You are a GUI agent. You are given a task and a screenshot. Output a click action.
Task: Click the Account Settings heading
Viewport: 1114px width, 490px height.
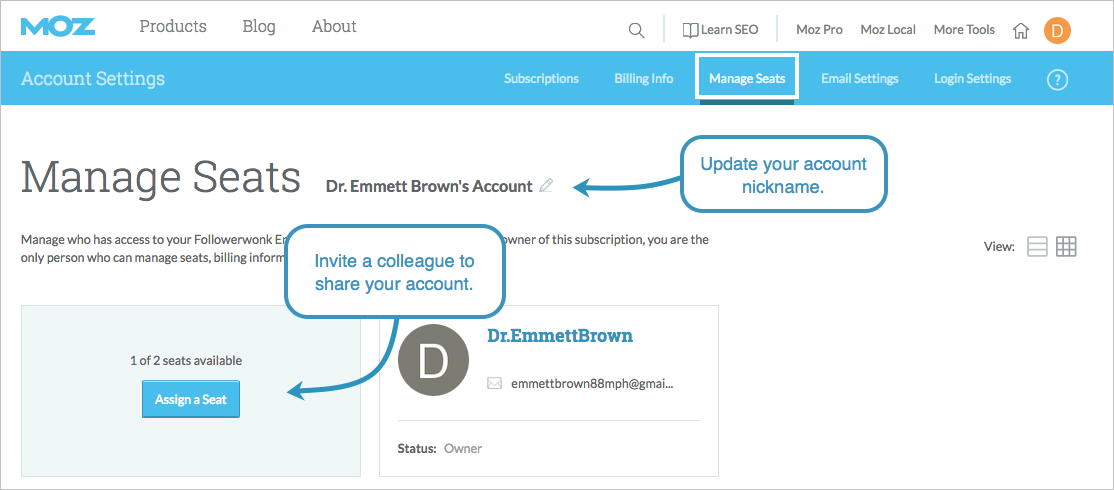[93, 78]
